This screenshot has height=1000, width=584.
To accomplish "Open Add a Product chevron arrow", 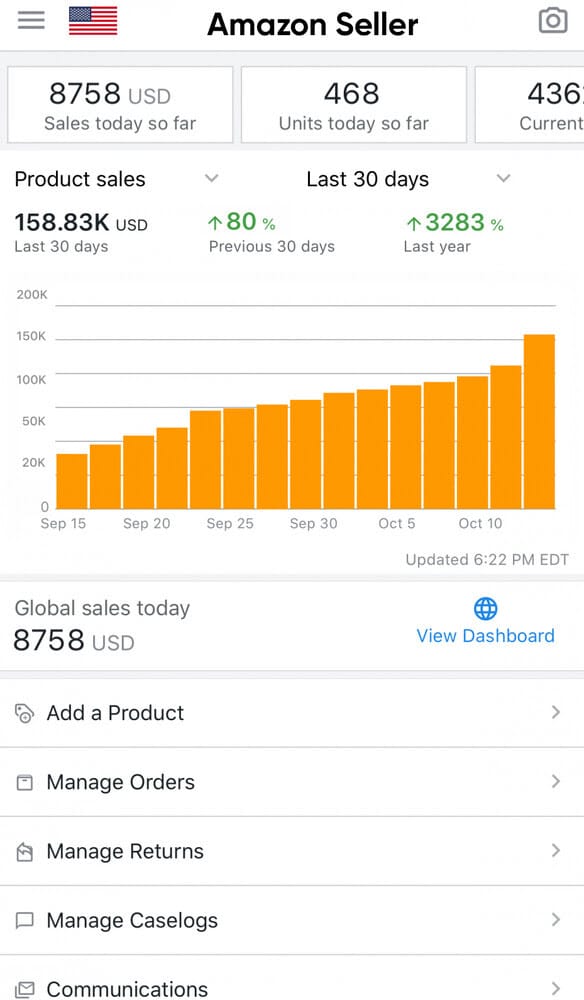I will coord(556,712).
